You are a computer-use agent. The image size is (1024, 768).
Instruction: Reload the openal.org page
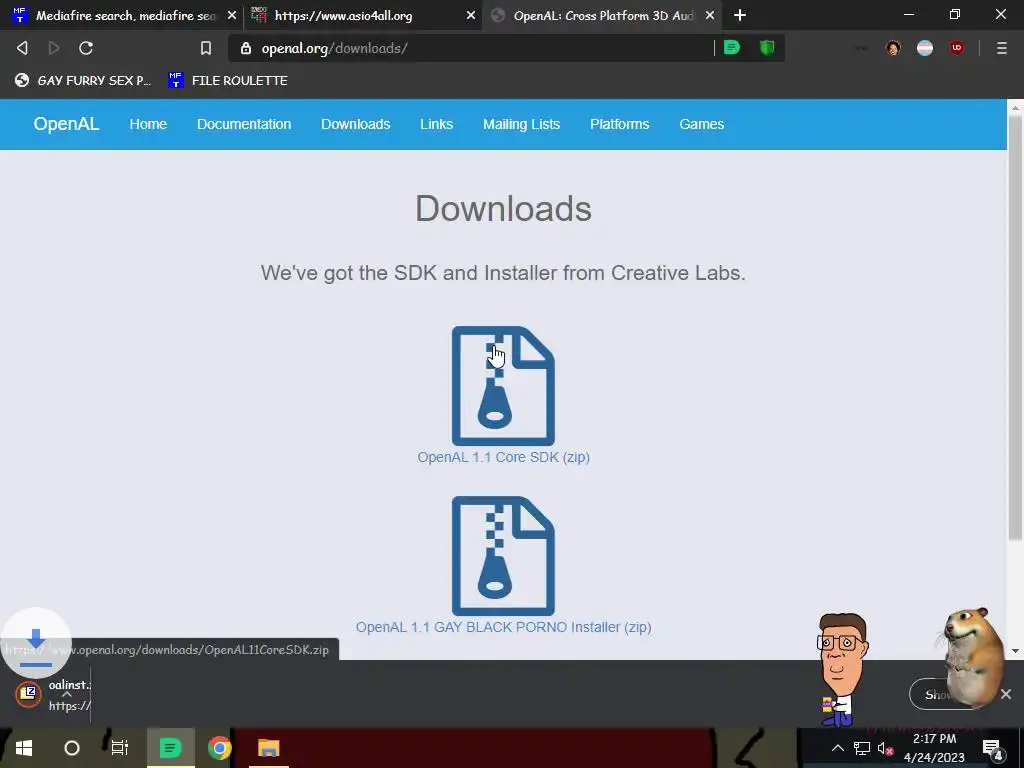point(86,48)
